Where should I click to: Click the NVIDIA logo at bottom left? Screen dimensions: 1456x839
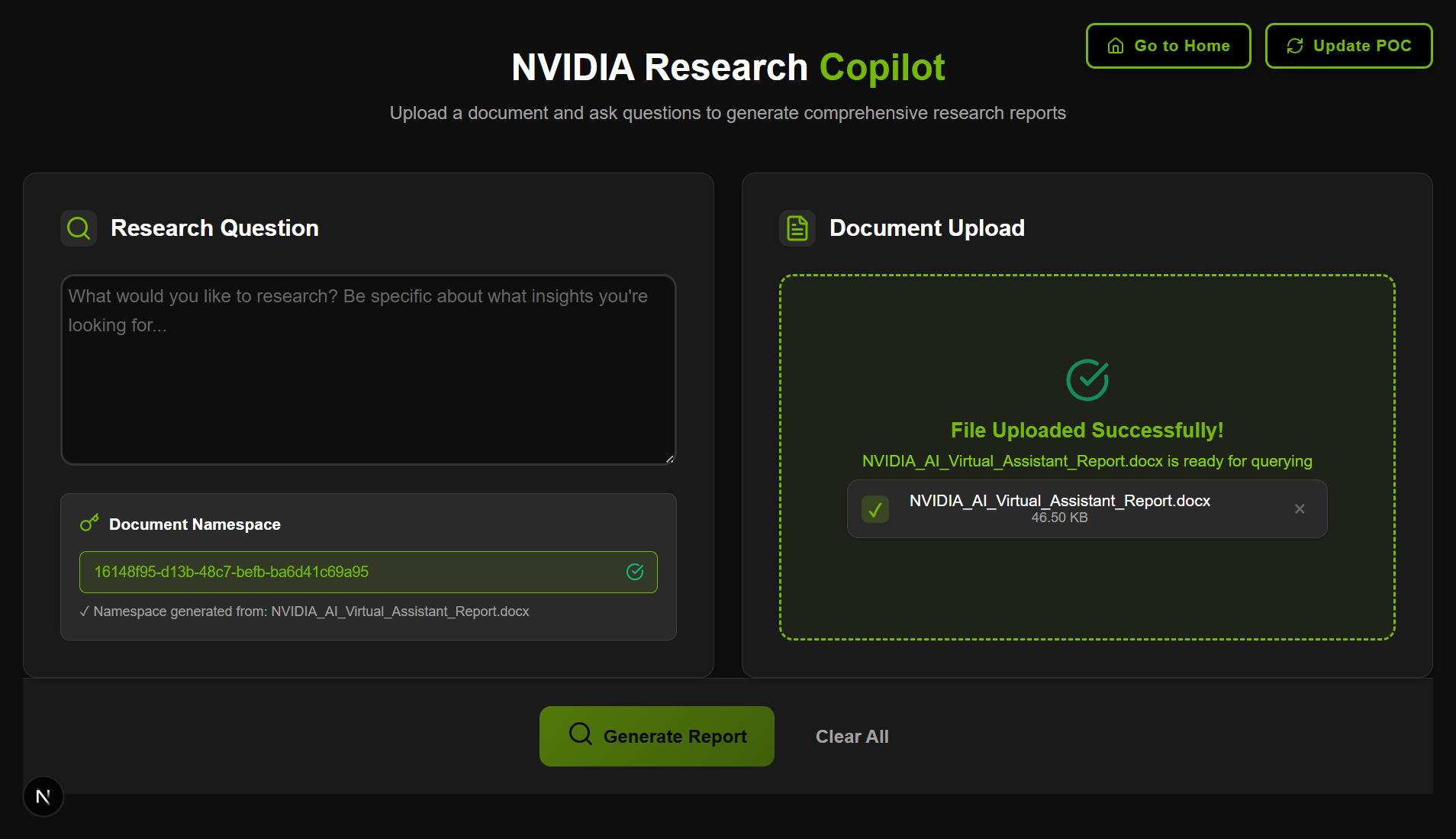coord(43,796)
